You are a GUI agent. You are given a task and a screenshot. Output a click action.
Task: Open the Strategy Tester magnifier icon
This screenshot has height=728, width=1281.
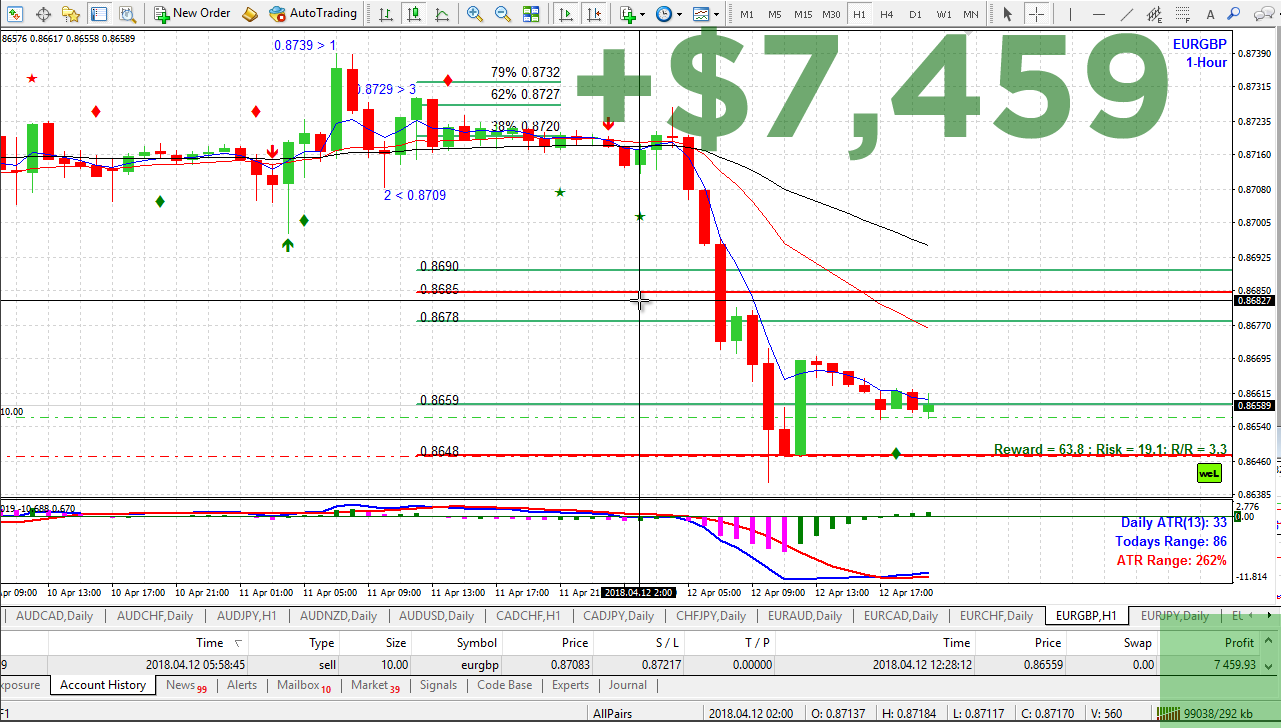pyautogui.click(x=127, y=14)
